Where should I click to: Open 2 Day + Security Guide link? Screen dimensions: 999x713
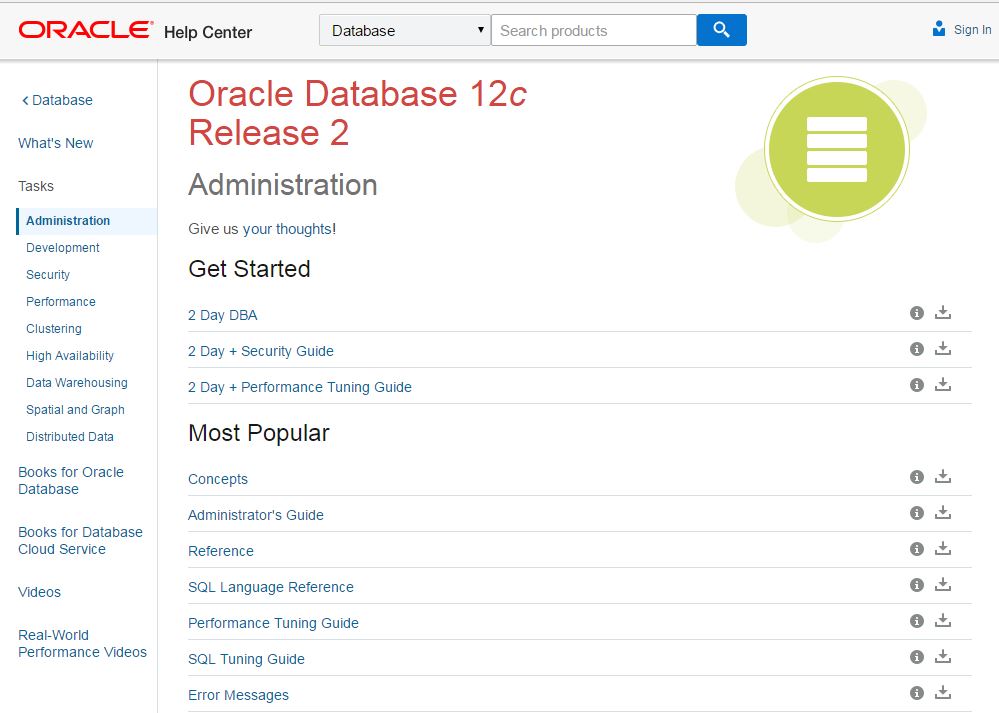click(261, 351)
